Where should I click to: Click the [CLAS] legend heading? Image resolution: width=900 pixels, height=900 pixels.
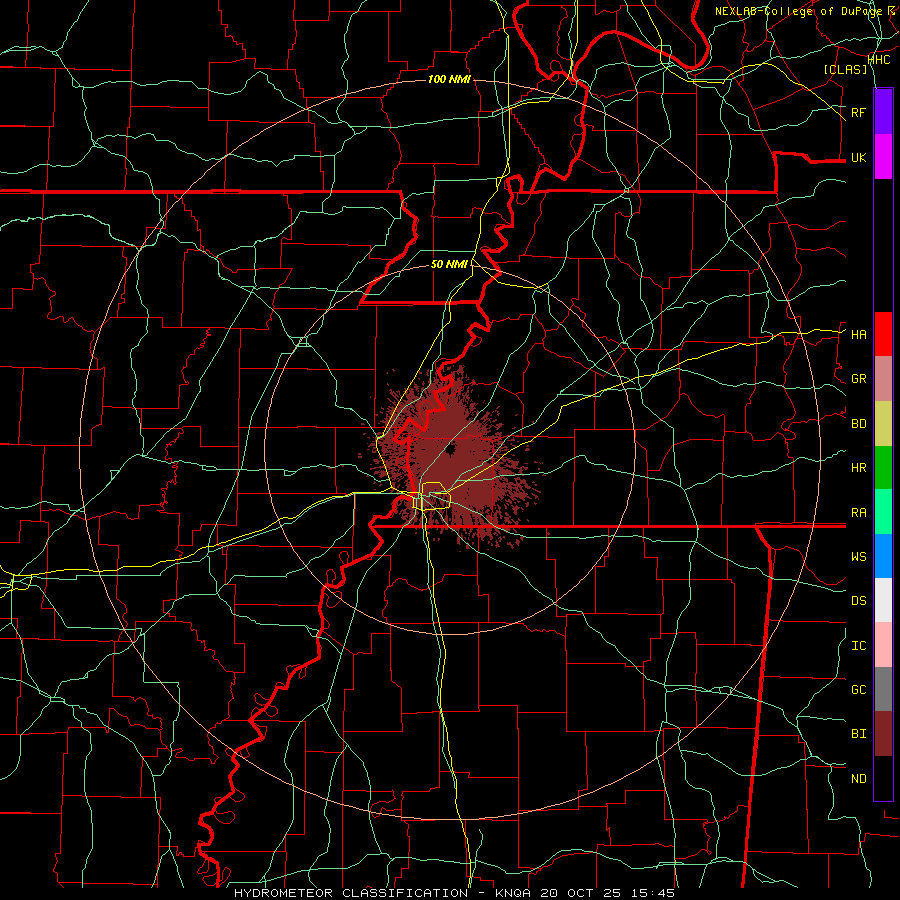click(845, 69)
